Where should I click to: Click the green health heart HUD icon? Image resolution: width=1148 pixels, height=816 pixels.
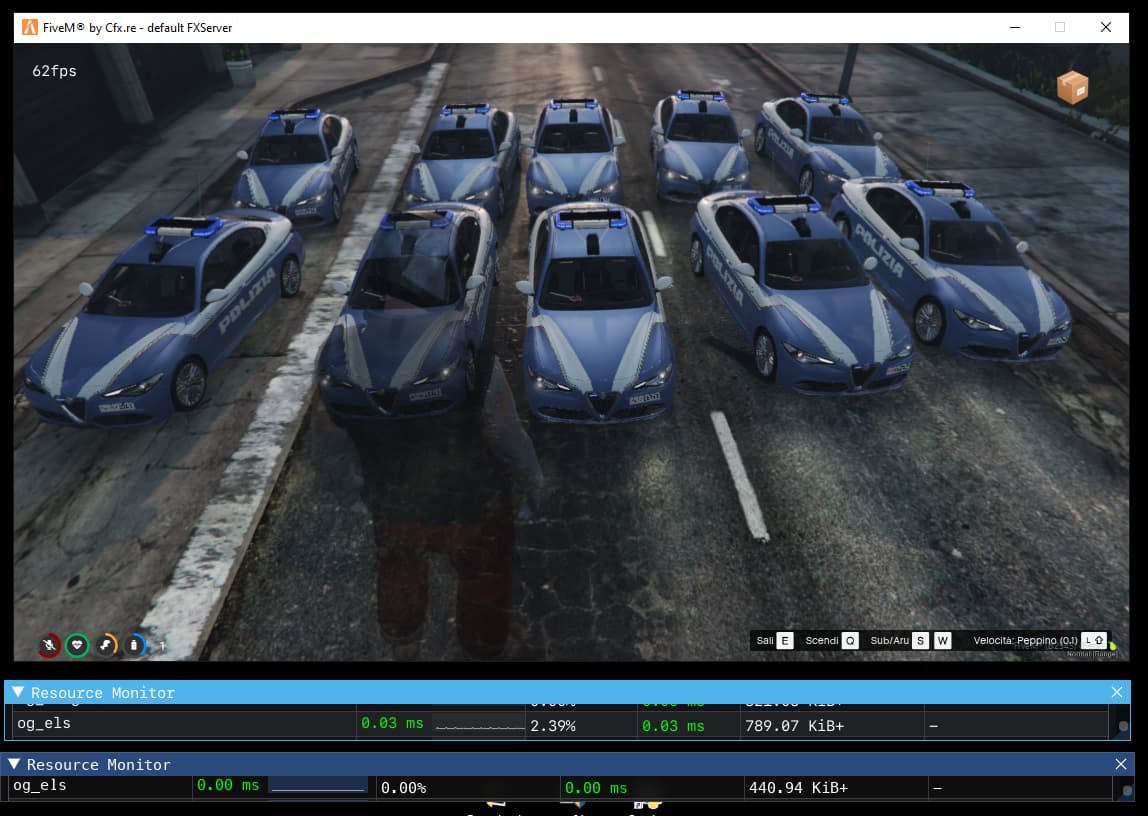77,645
